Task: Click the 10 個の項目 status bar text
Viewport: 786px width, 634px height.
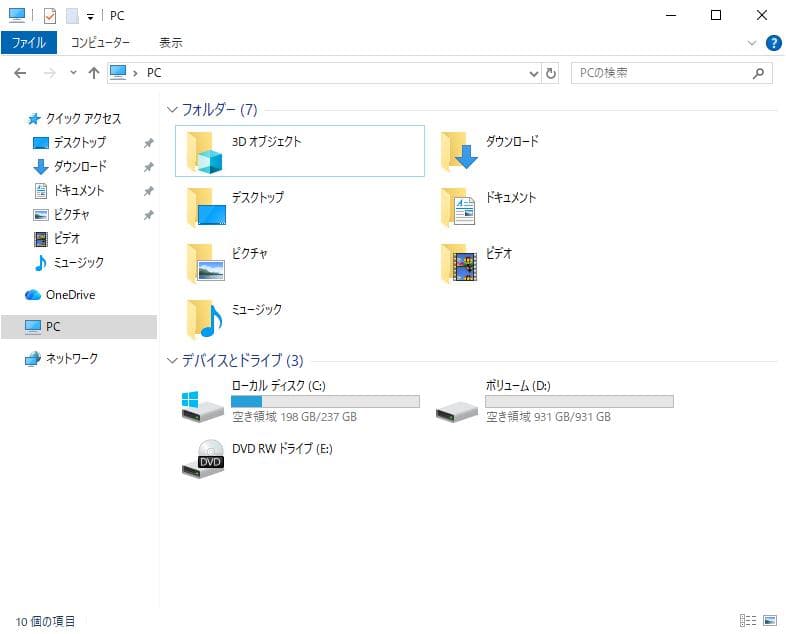Action: pos(45,621)
